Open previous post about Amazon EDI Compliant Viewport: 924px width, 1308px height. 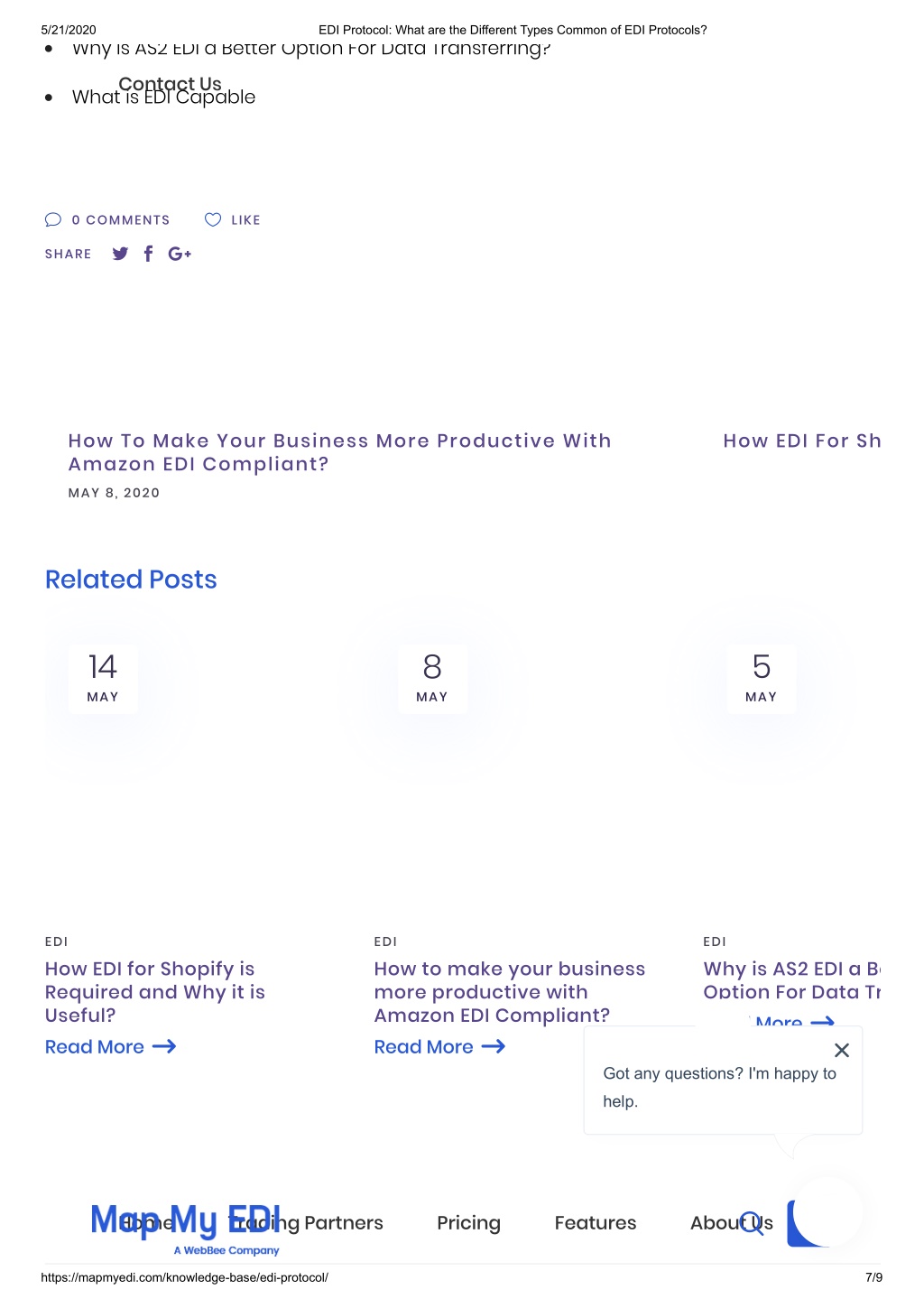pos(339,452)
